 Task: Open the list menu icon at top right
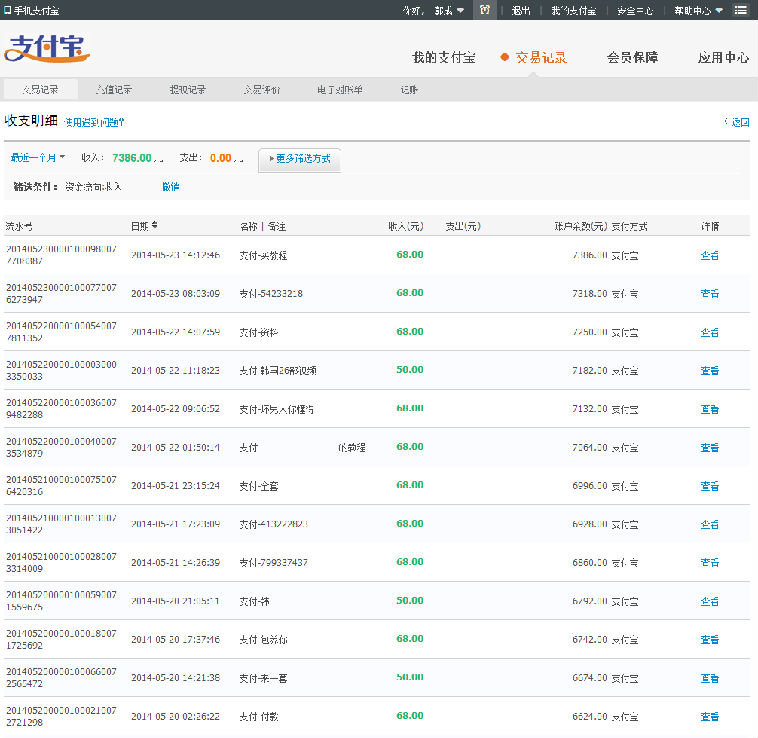coord(740,10)
